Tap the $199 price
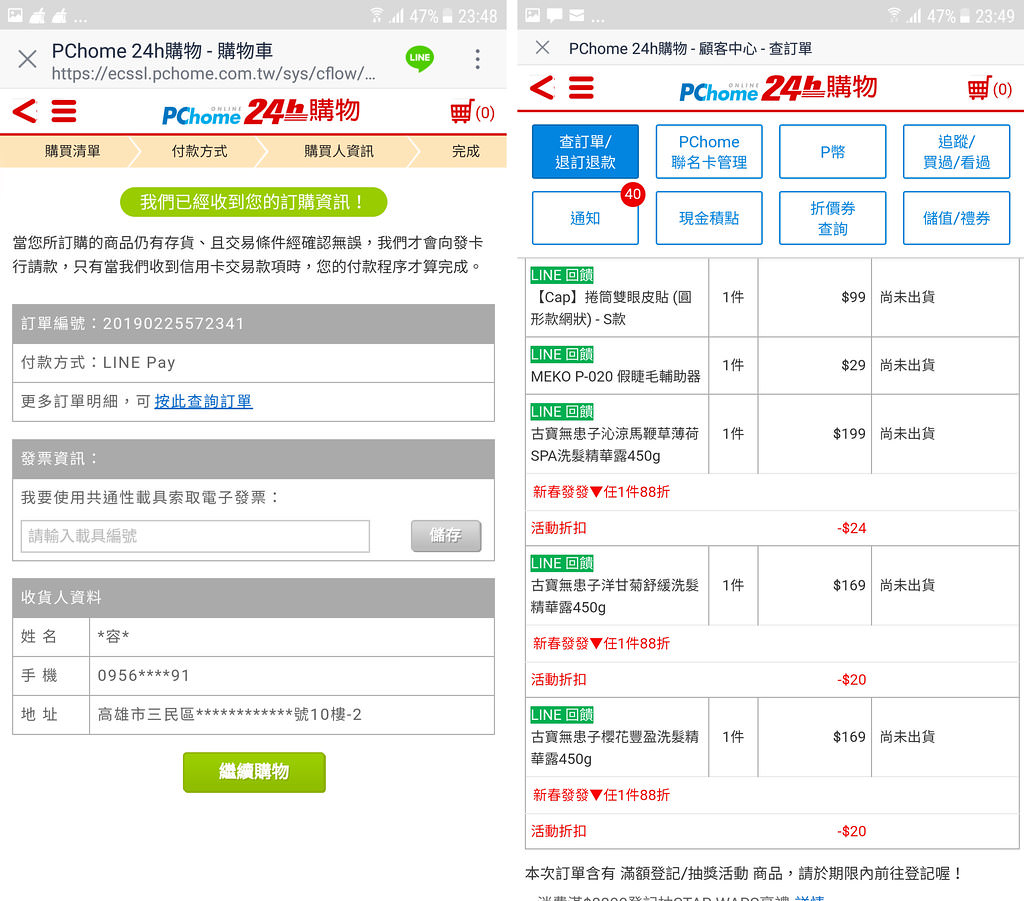 click(849, 434)
